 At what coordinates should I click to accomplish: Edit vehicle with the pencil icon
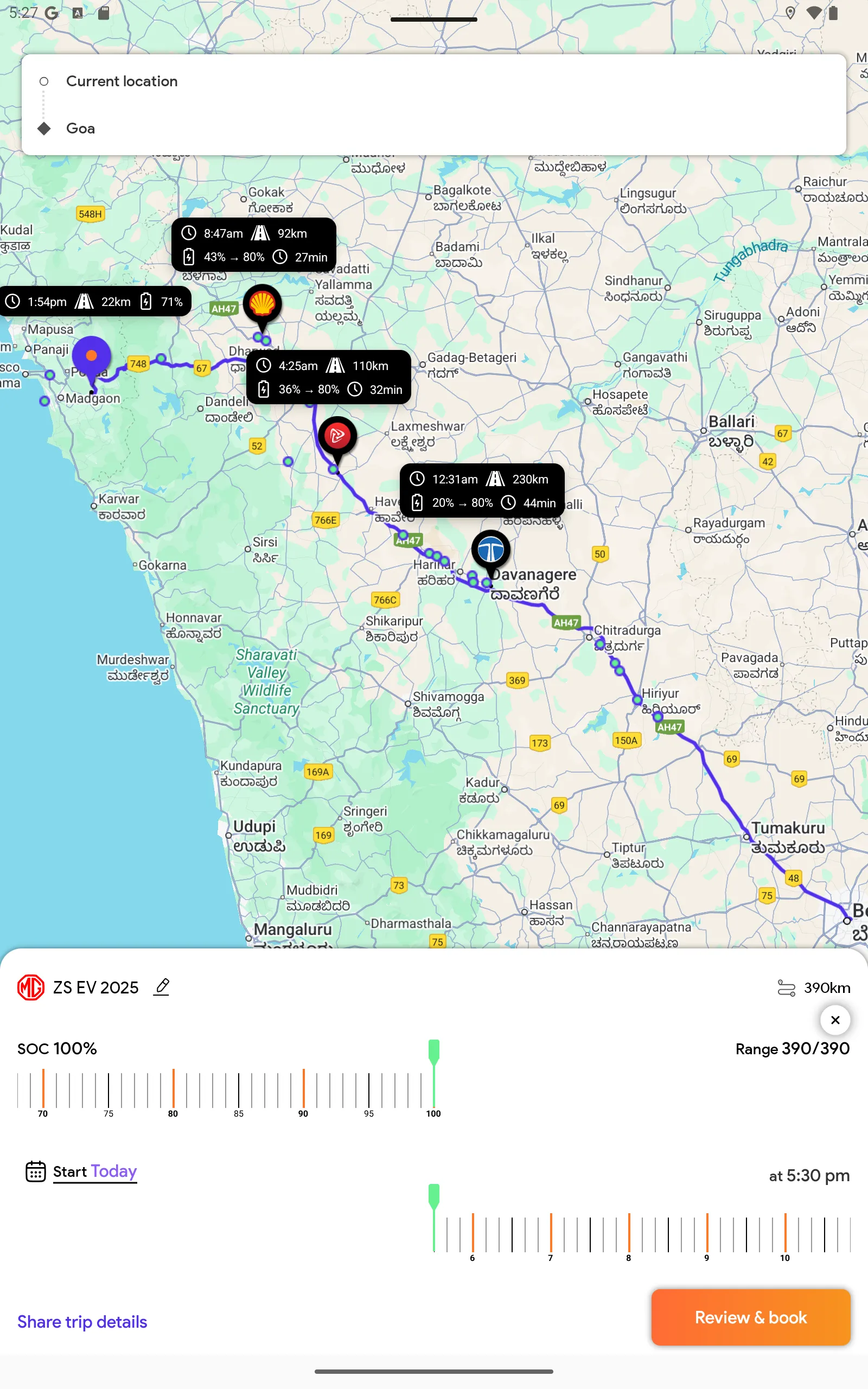162,987
